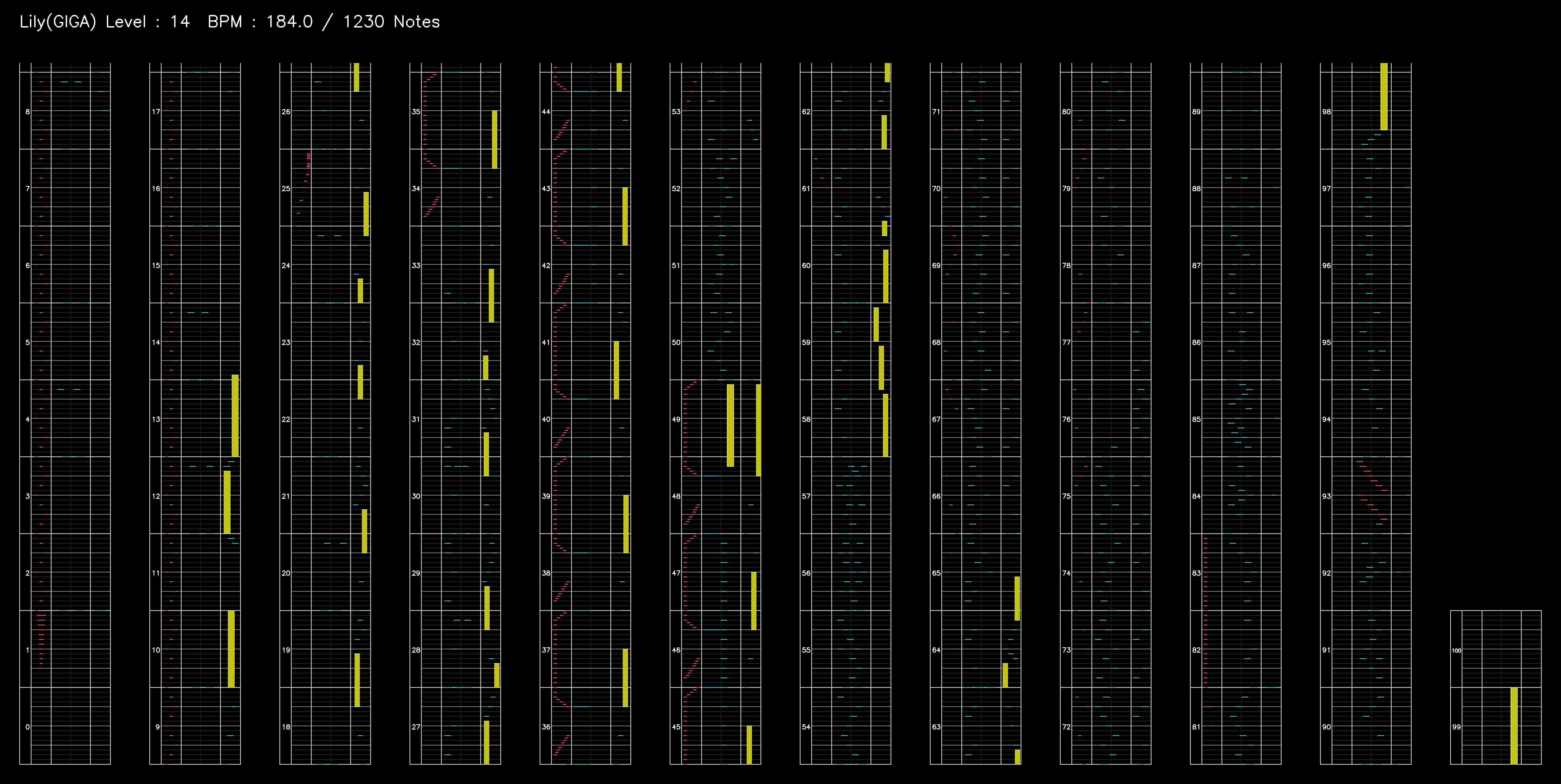Image resolution: width=1561 pixels, height=784 pixels.
Task: Click the yellow long note in measure 41
Action: (x=616, y=370)
